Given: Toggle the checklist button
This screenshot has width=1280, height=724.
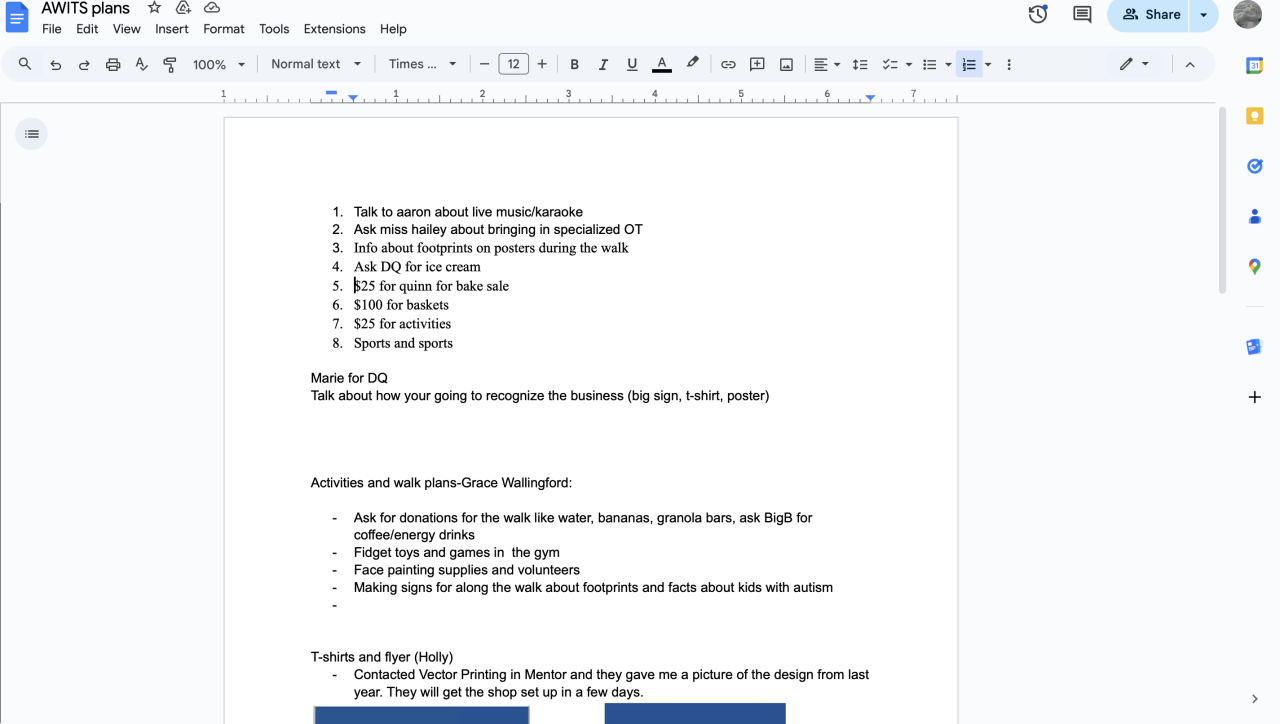Looking at the screenshot, I should point(889,64).
